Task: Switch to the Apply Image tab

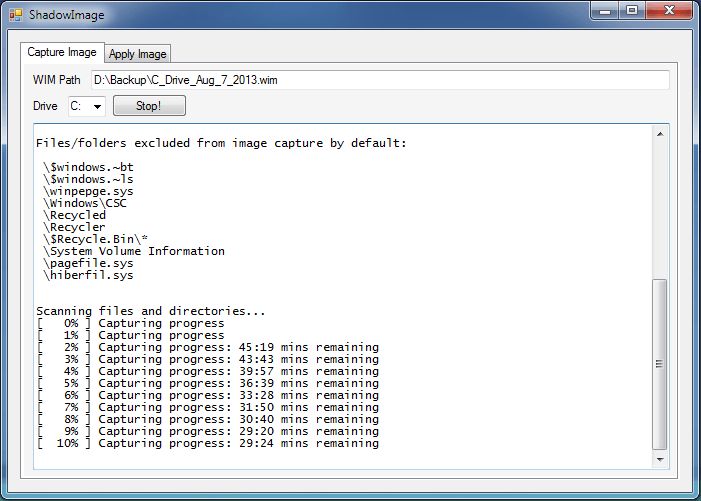Action: tap(138, 53)
